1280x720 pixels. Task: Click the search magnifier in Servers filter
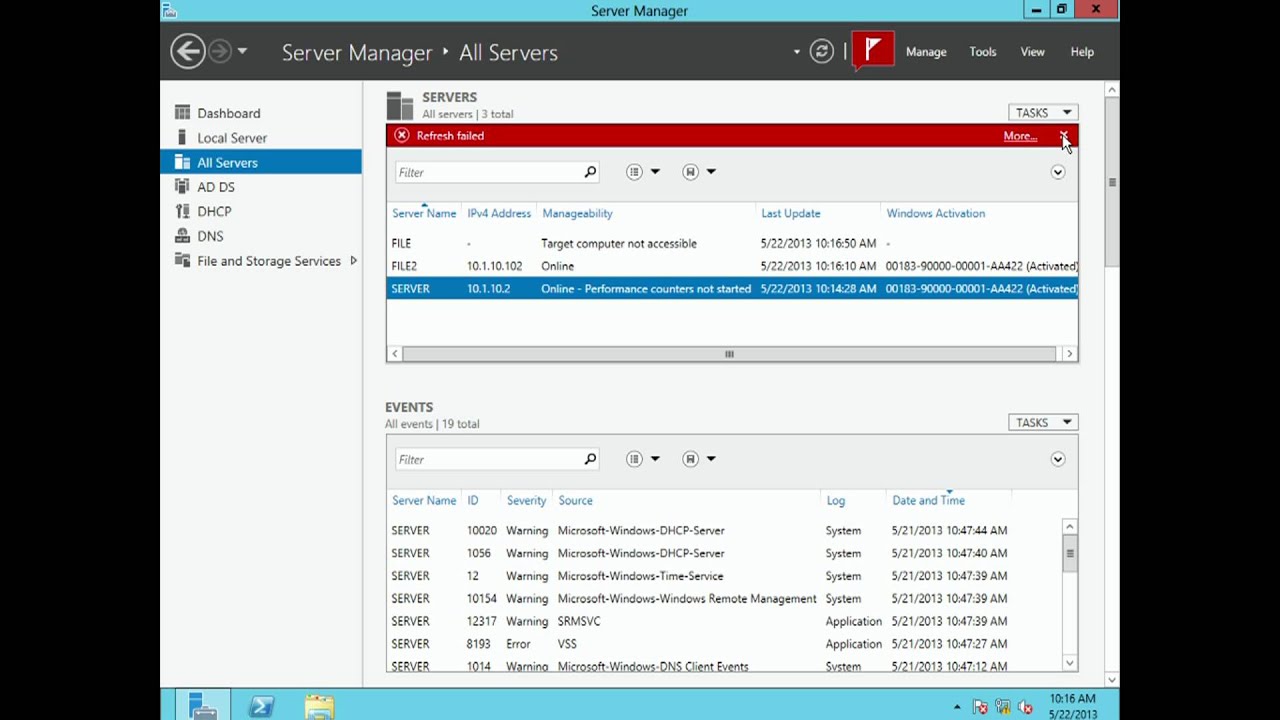pyautogui.click(x=590, y=172)
